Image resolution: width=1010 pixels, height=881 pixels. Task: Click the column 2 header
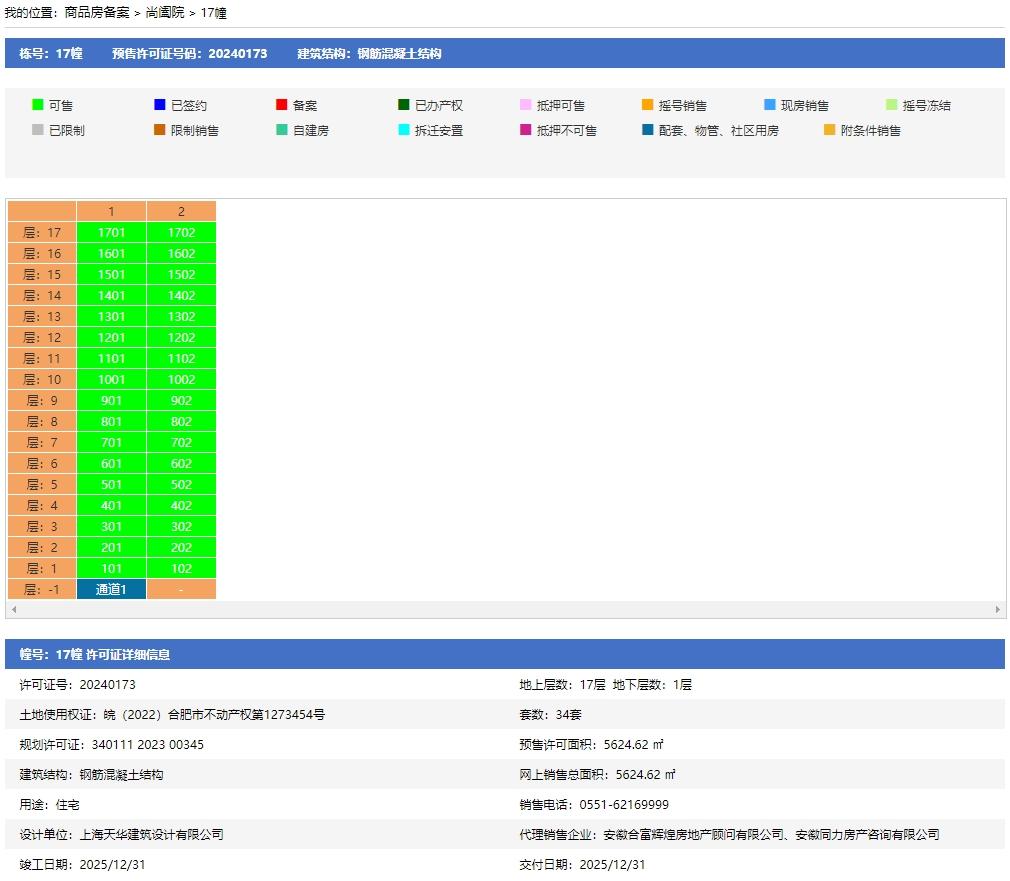pos(182,211)
